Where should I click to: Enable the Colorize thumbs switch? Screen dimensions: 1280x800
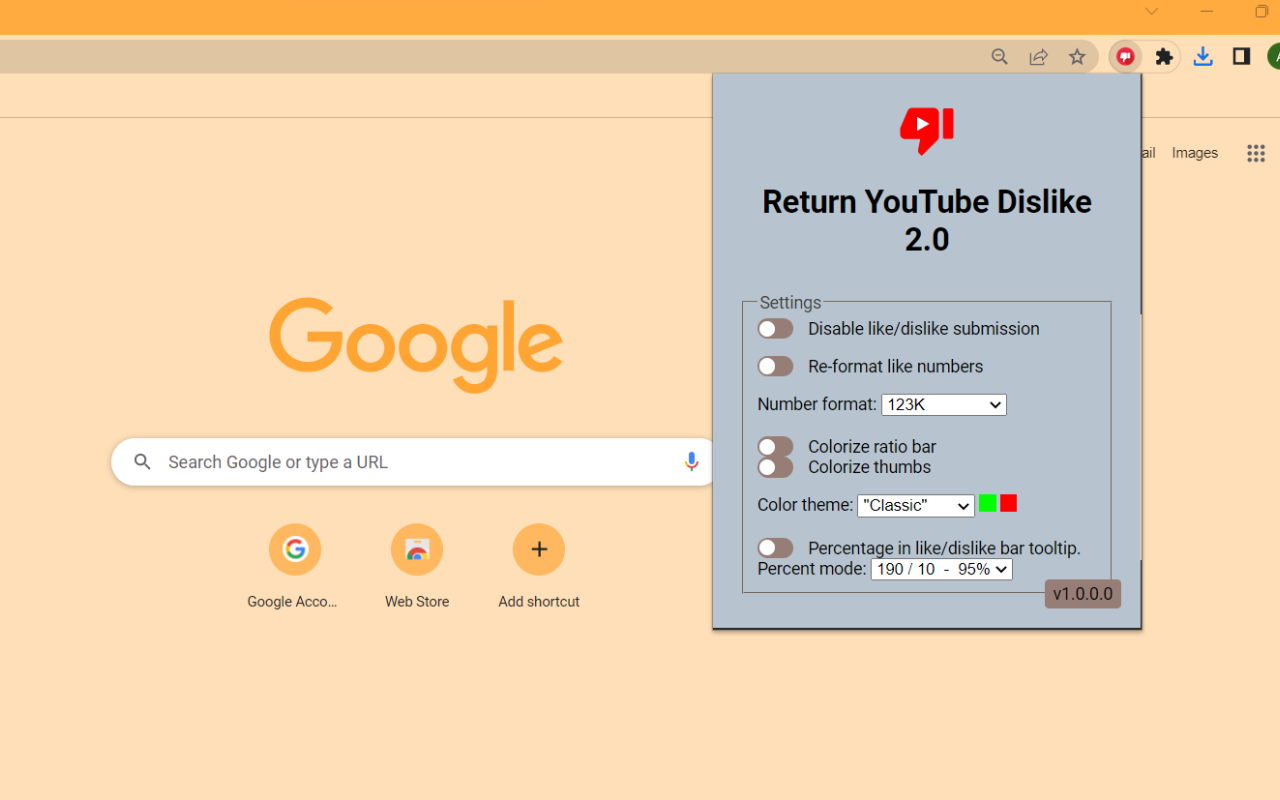pos(775,467)
